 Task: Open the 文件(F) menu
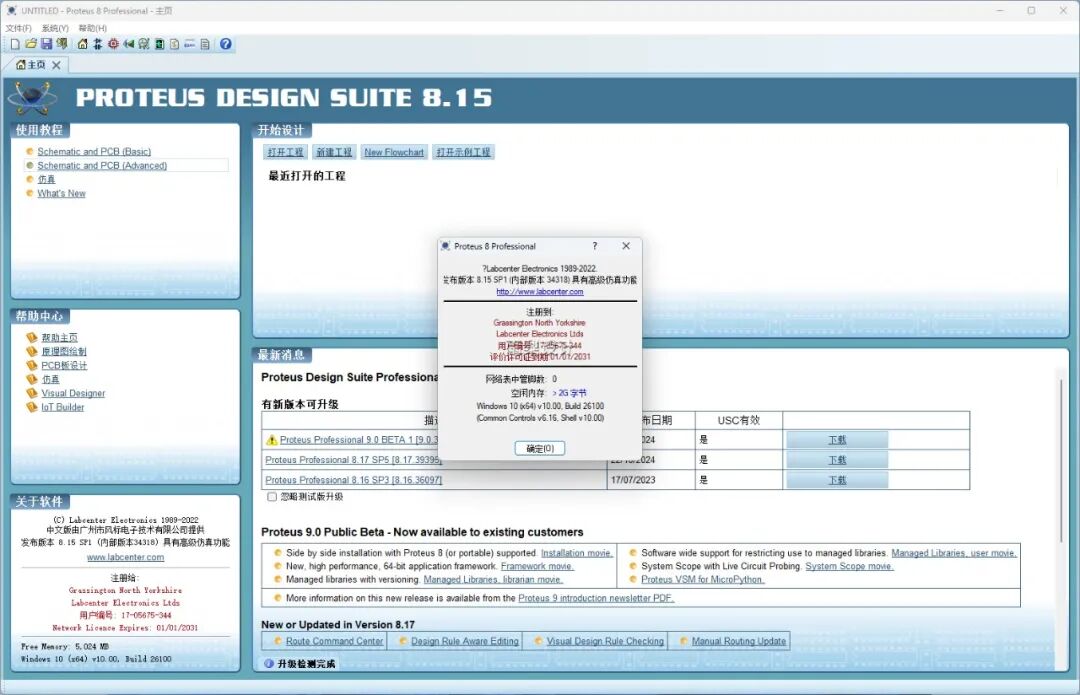[x=19, y=28]
